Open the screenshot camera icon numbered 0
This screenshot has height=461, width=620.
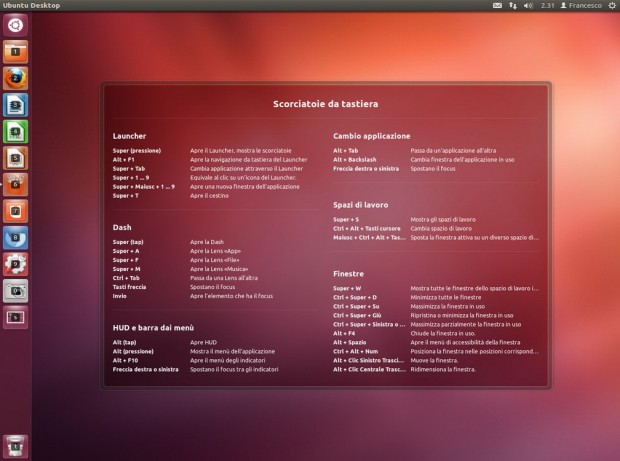15,291
